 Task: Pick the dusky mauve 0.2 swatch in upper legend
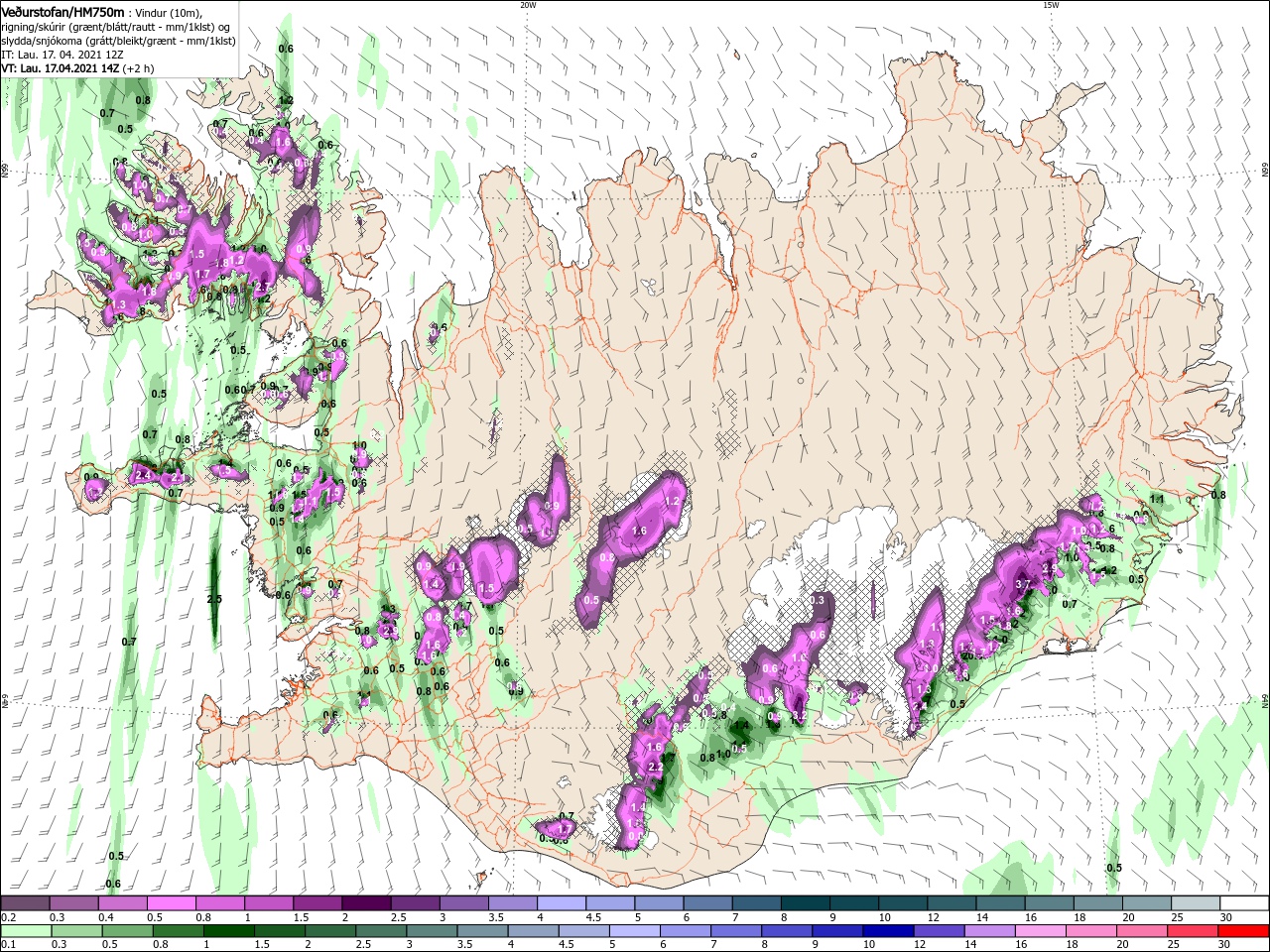point(26,903)
